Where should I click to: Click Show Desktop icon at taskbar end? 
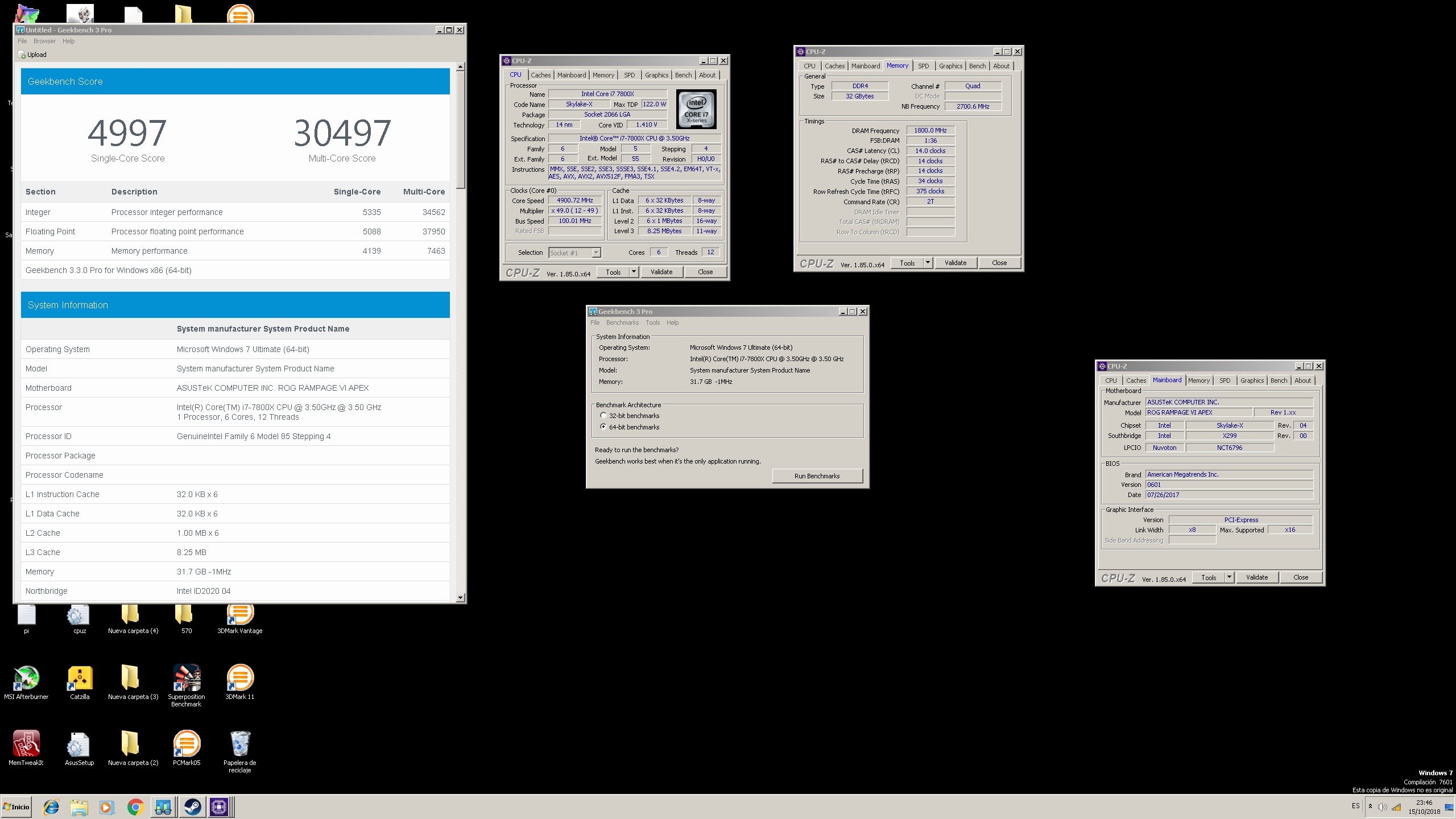pos(1449,807)
